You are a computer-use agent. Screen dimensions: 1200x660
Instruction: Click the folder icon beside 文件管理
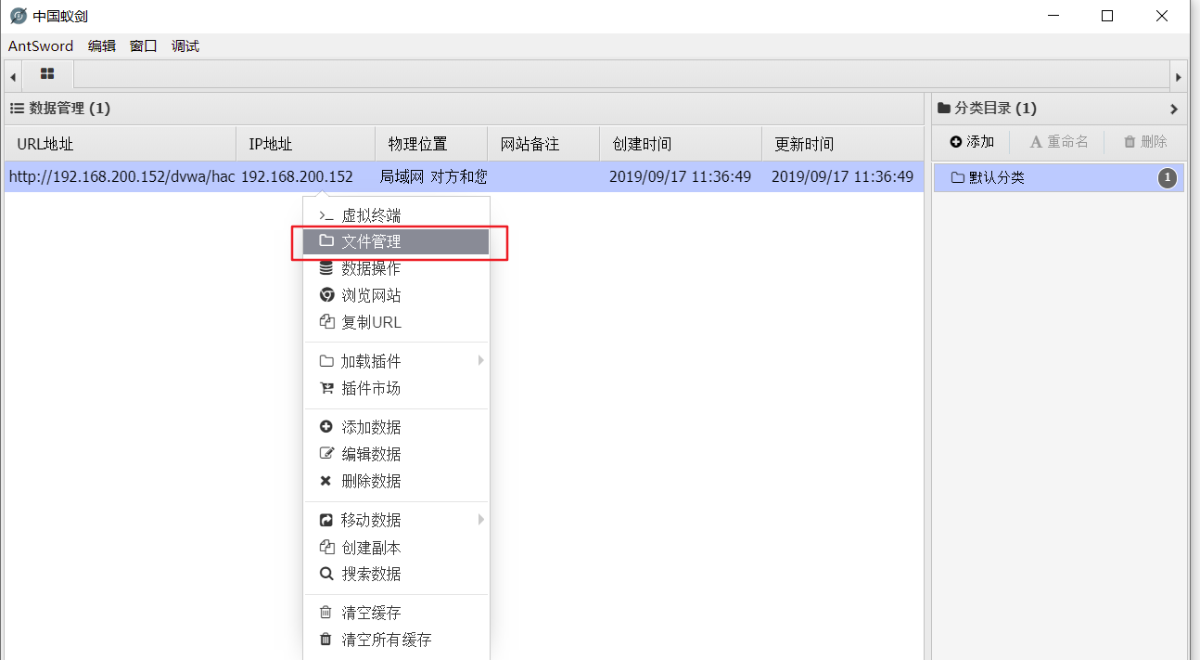click(326, 241)
